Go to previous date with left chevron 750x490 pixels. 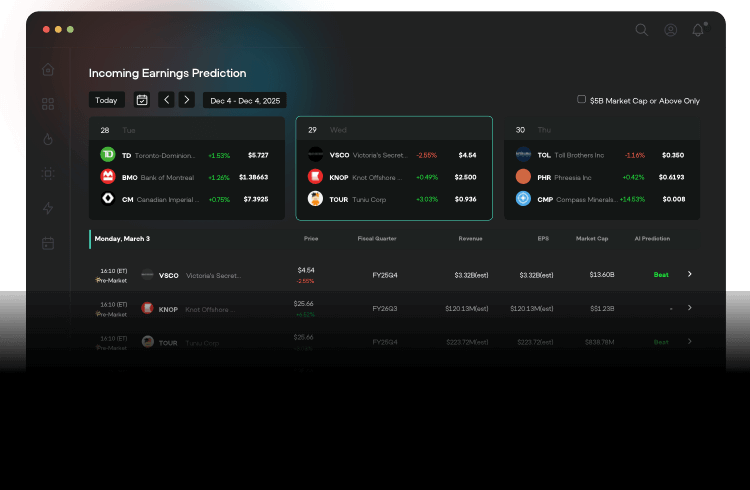[166, 100]
